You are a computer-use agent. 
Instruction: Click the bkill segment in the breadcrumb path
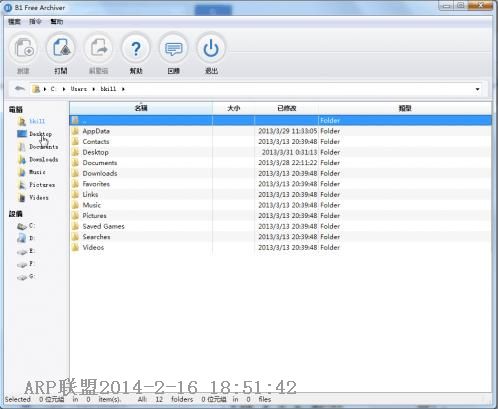tap(108, 89)
